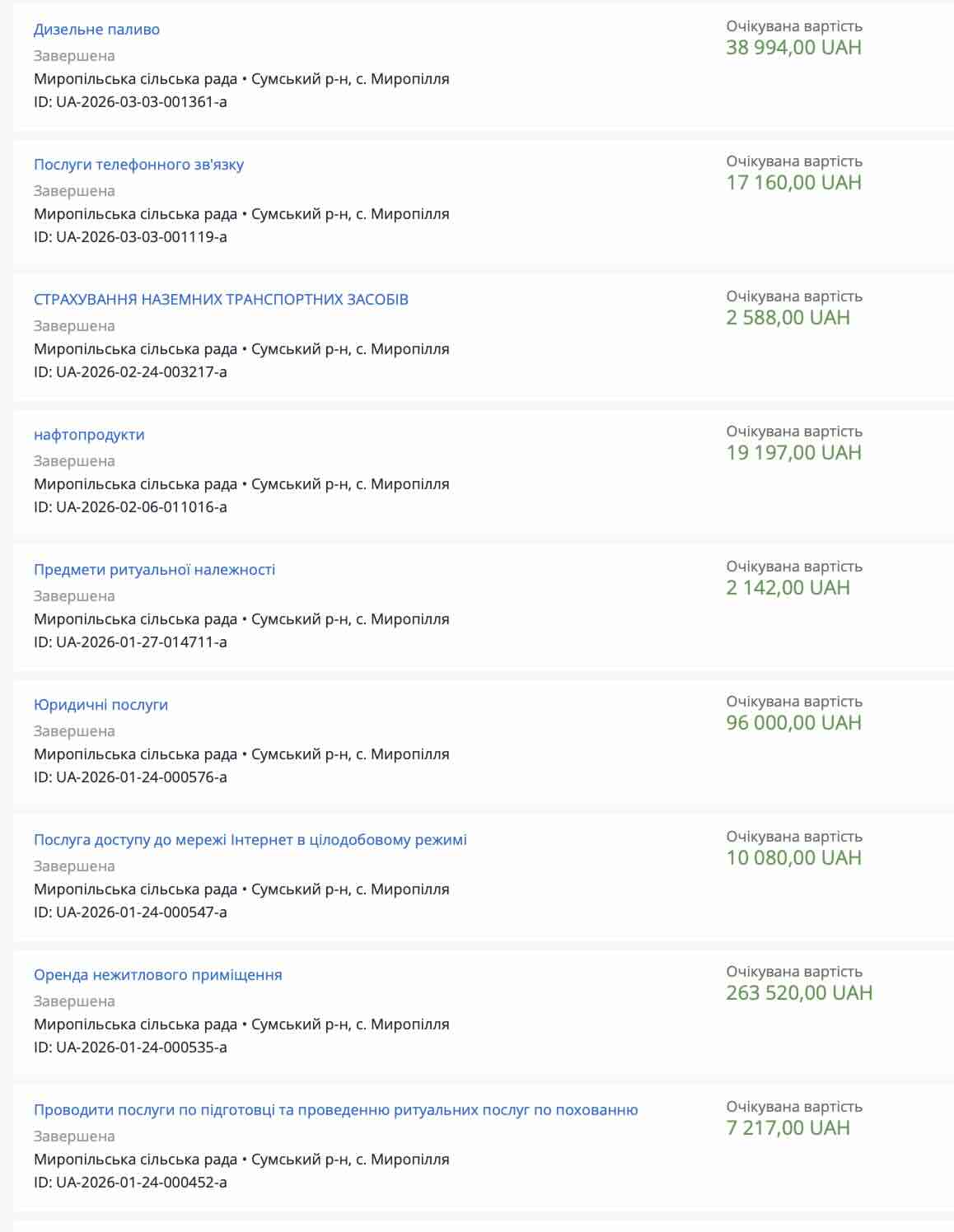
Task: Click the 2 588,00 UAH amount
Action: [x=788, y=318]
